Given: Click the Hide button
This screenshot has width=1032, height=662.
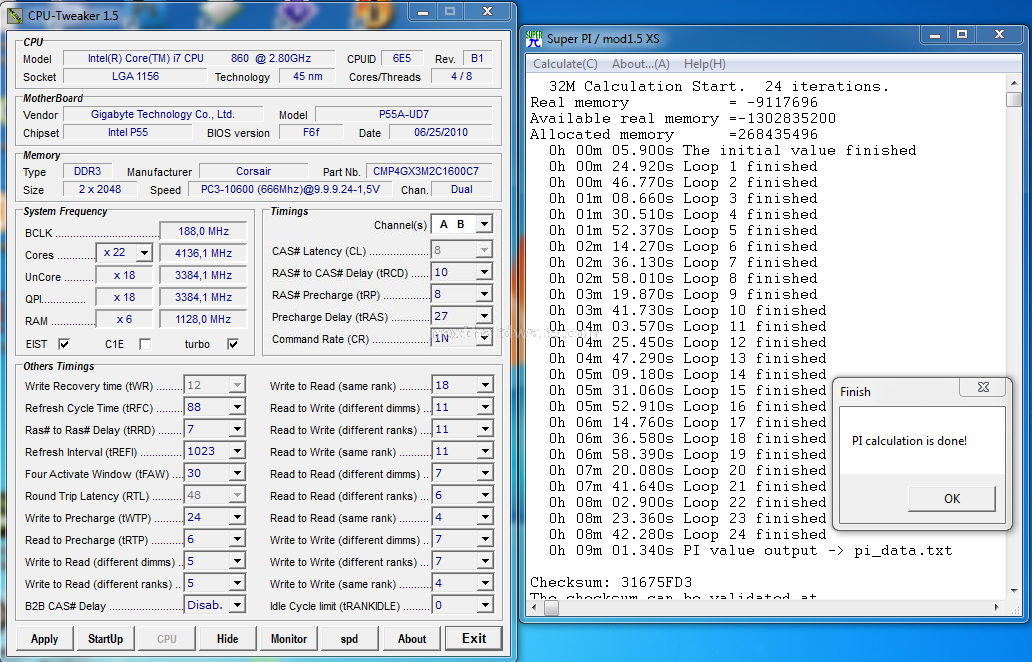Looking at the screenshot, I should pos(227,639).
